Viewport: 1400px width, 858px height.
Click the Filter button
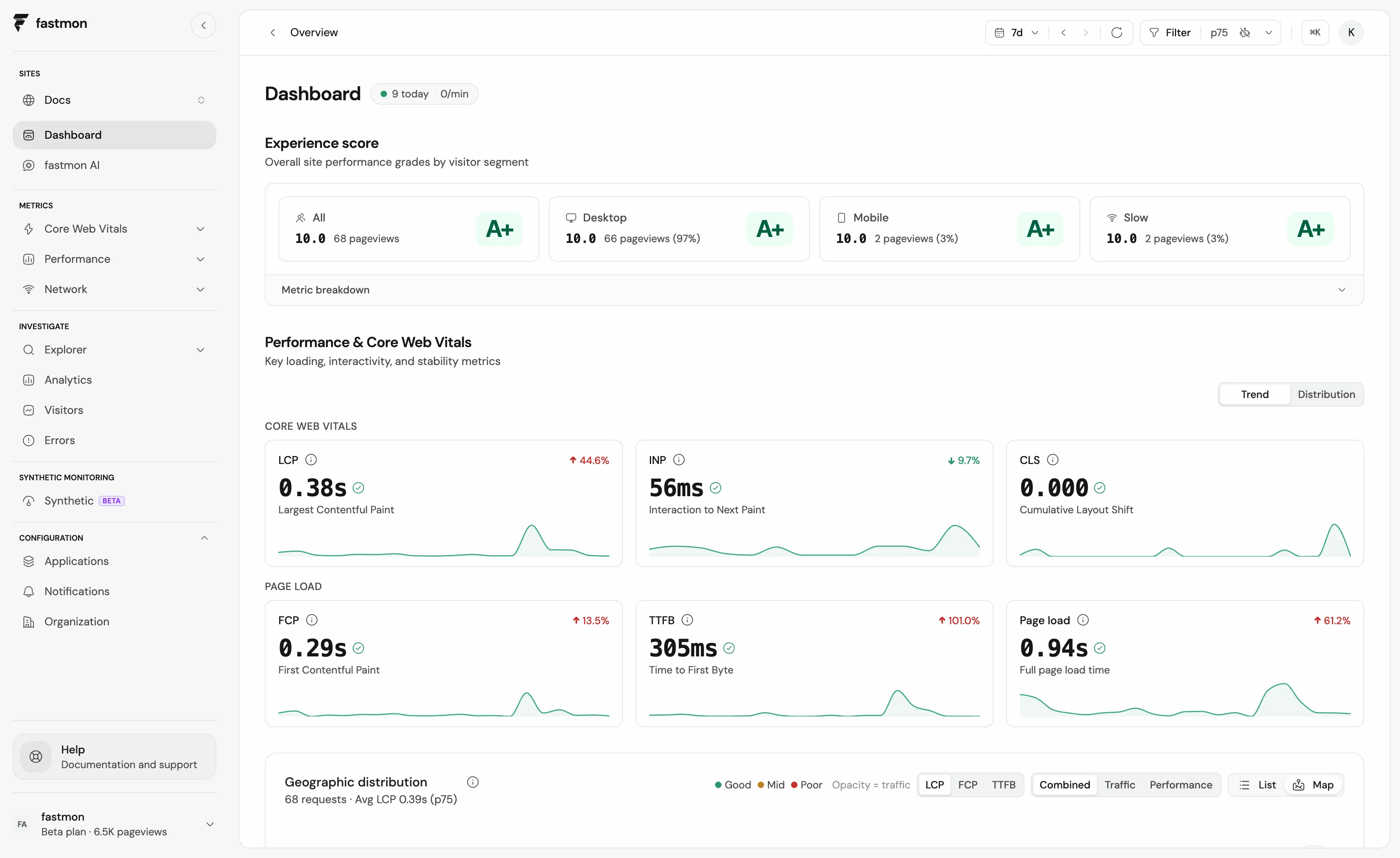(1170, 32)
